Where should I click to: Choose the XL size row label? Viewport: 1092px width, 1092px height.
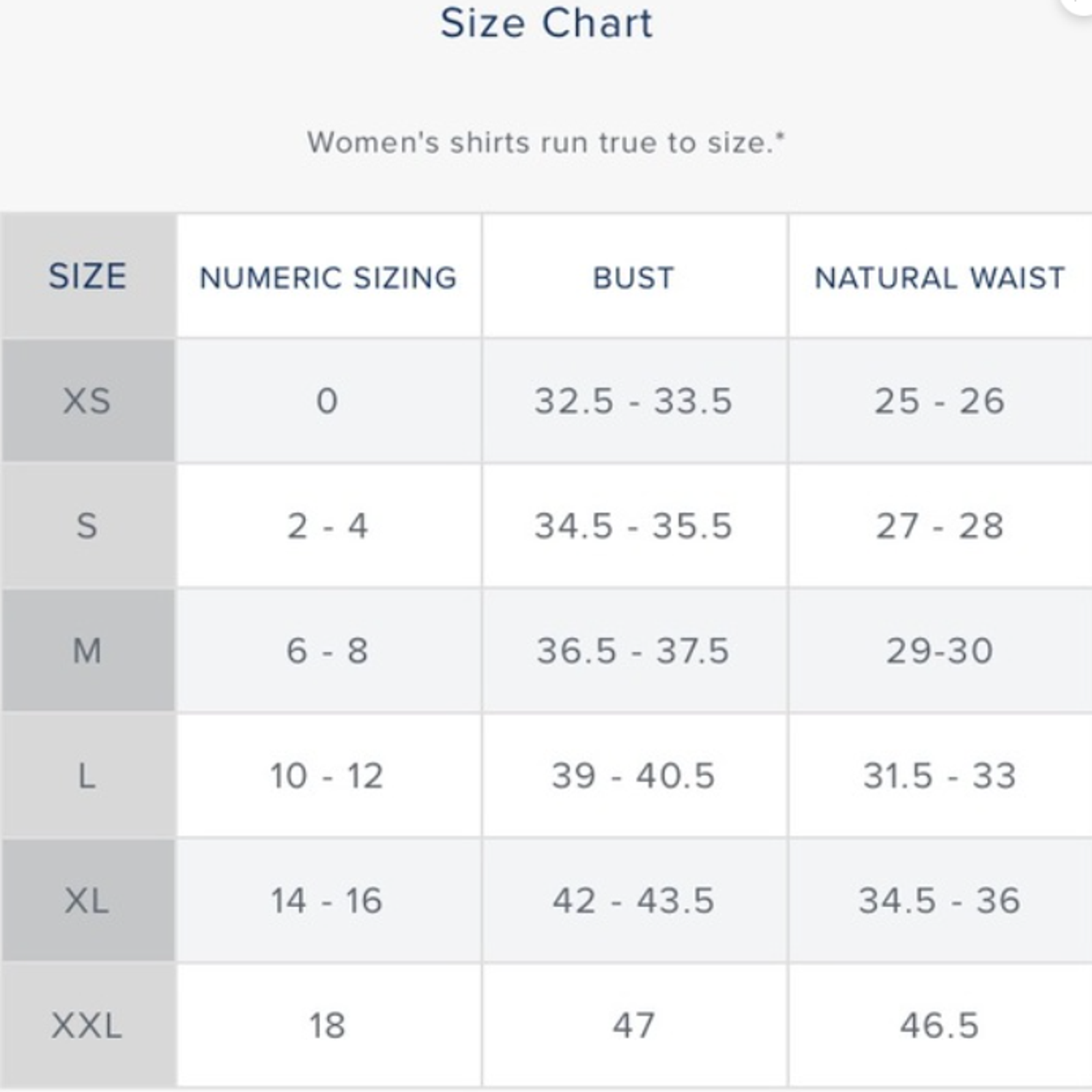pyautogui.click(x=87, y=901)
